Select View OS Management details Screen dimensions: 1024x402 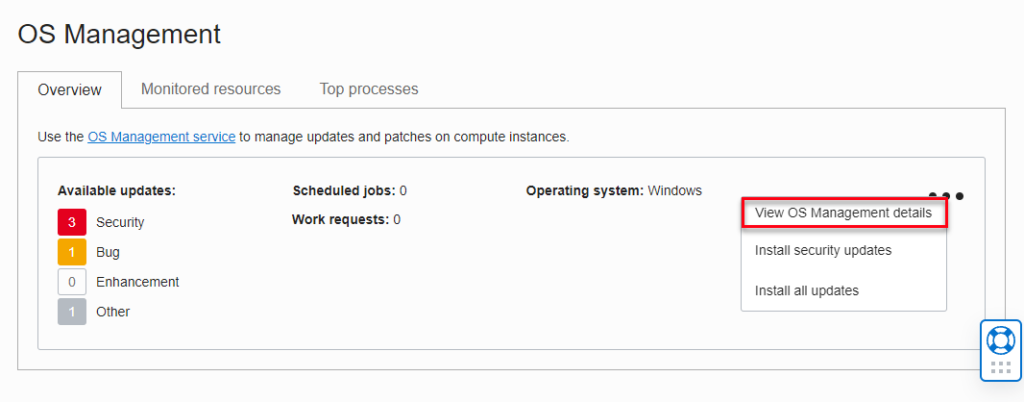(x=843, y=213)
